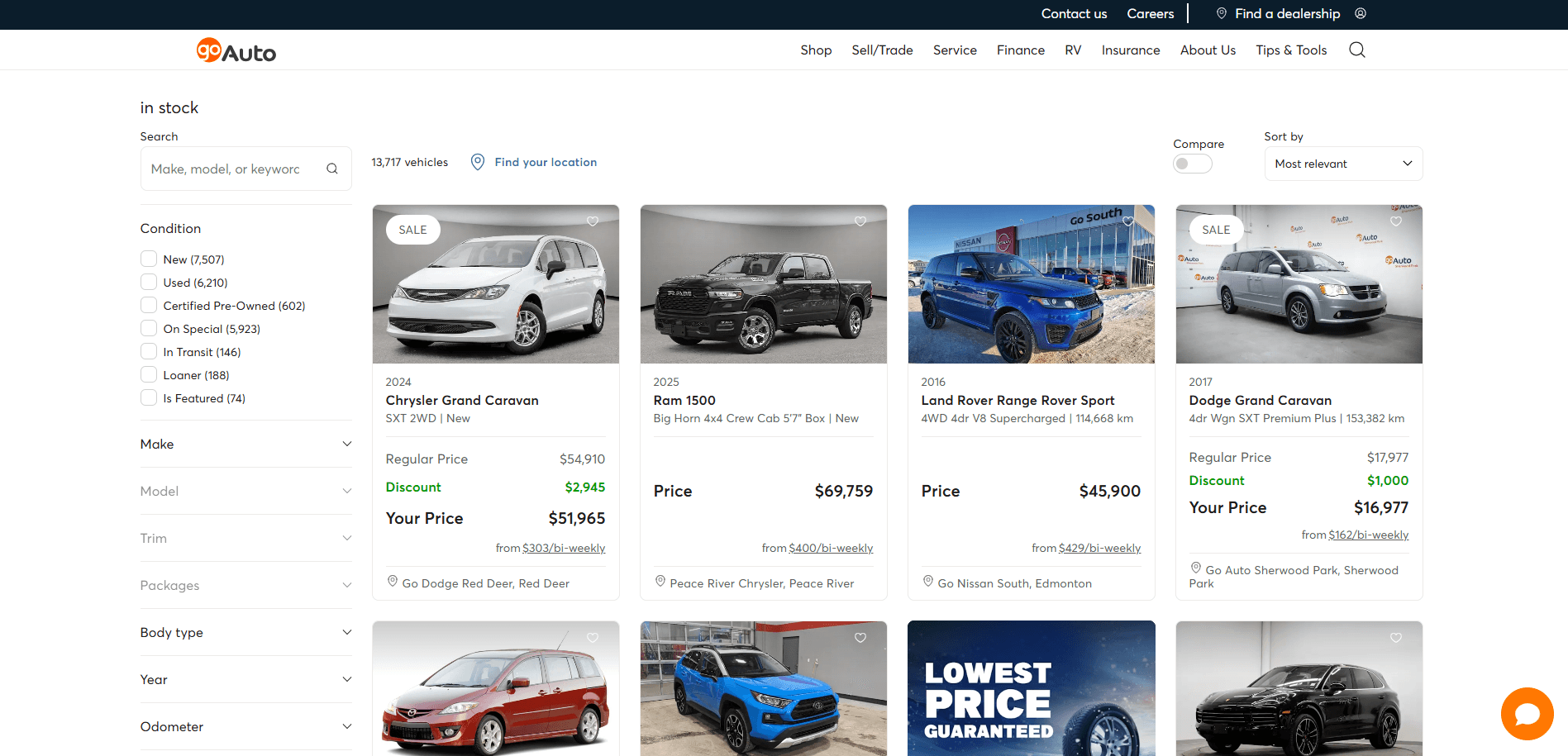
Task: Click Find a dealership link
Action: [x=1287, y=13]
